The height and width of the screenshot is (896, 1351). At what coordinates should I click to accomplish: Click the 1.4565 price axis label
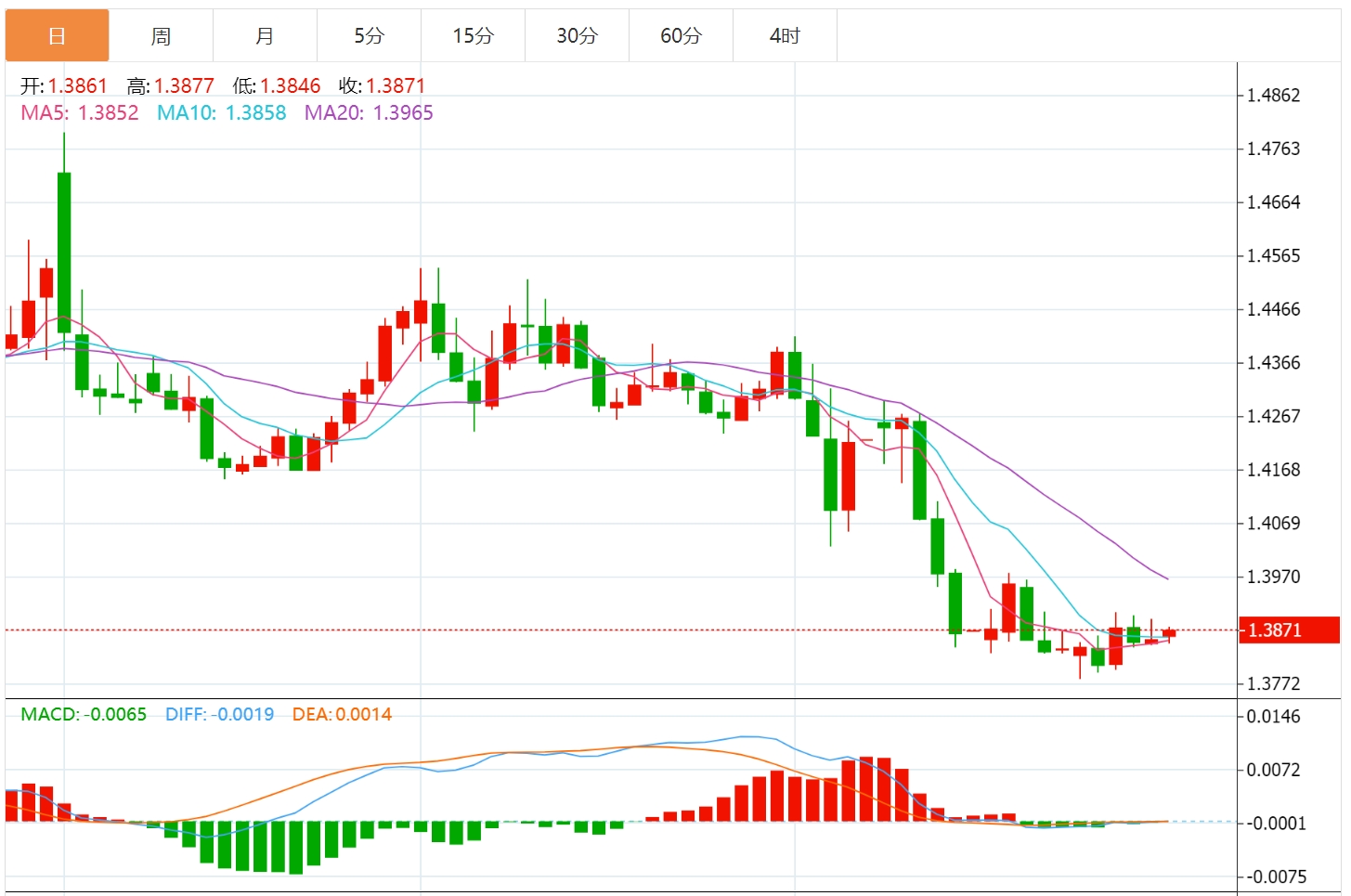[1274, 255]
